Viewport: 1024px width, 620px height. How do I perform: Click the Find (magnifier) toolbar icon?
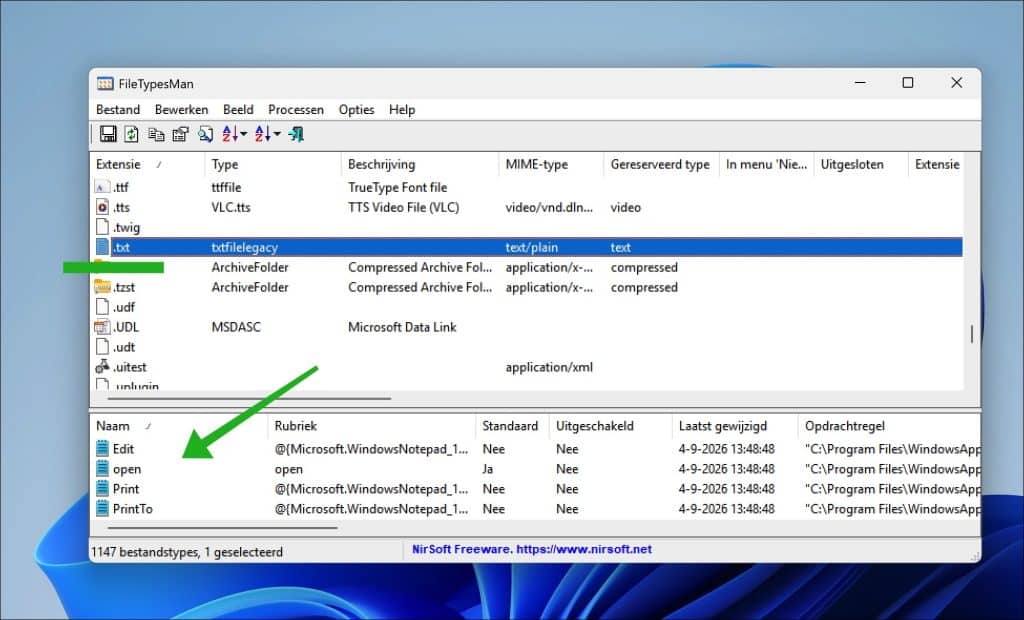[x=205, y=134]
